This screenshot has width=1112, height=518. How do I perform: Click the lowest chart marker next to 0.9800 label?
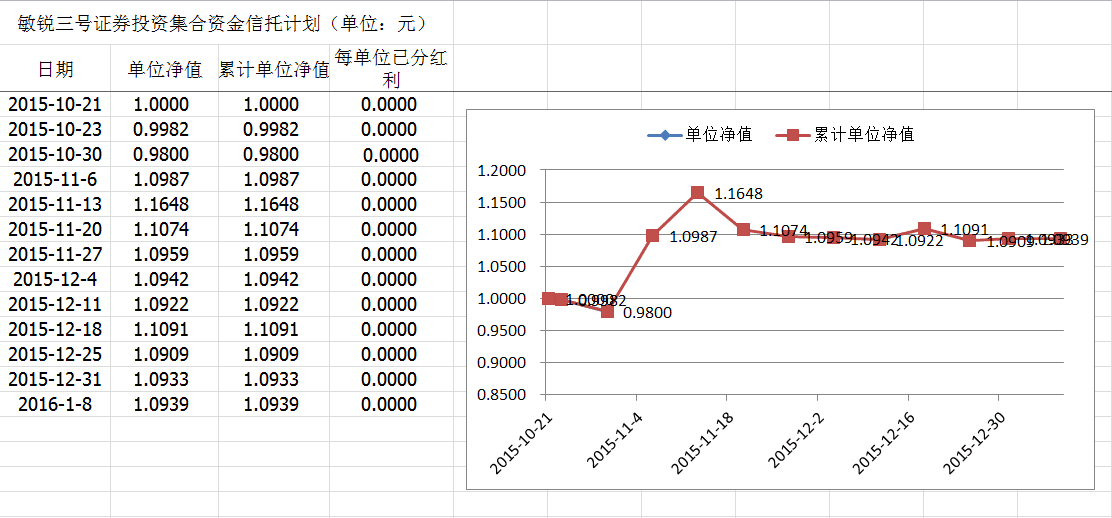pos(607,311)
